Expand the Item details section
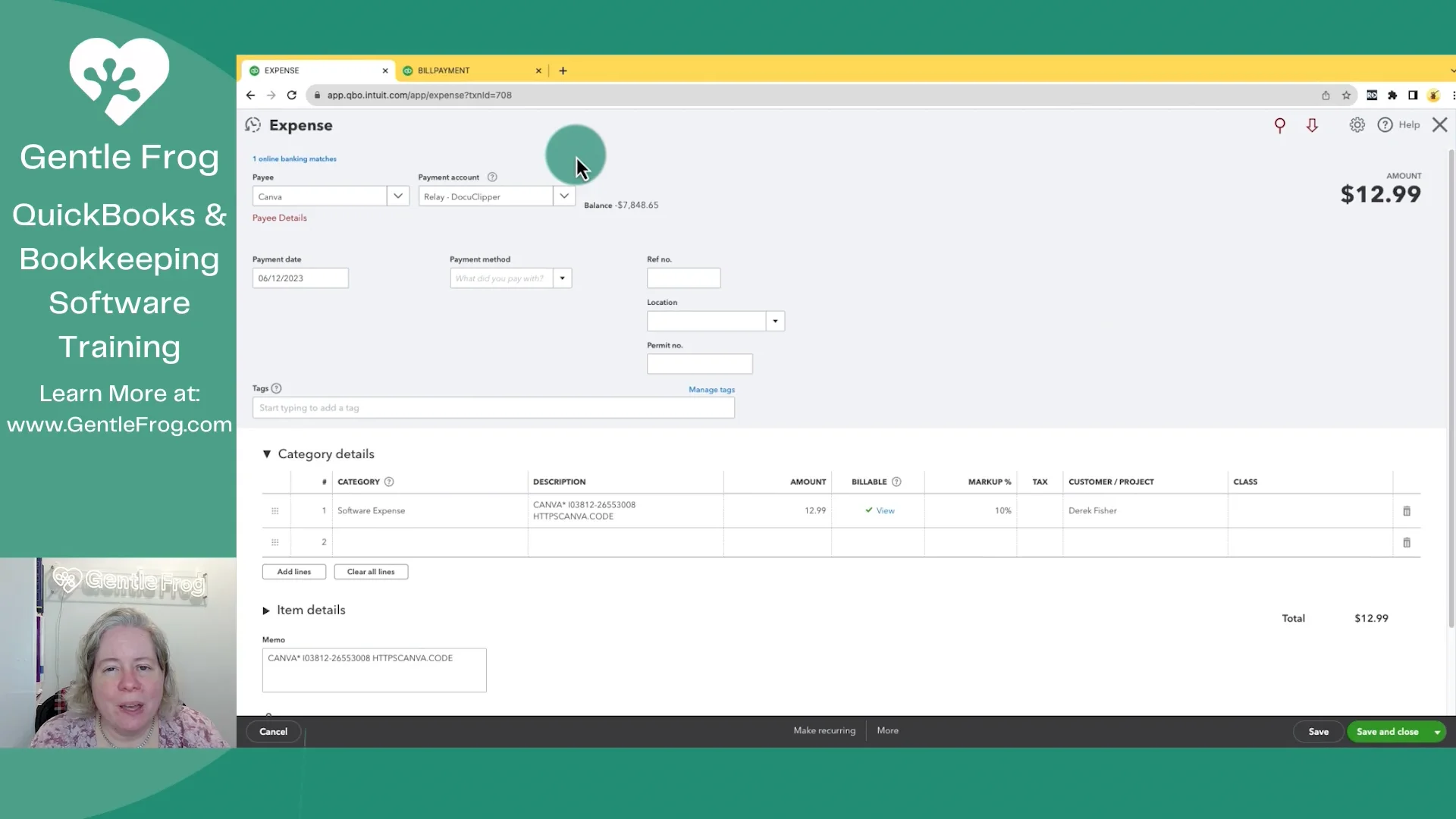1456x819 pixels. [266, 610]
